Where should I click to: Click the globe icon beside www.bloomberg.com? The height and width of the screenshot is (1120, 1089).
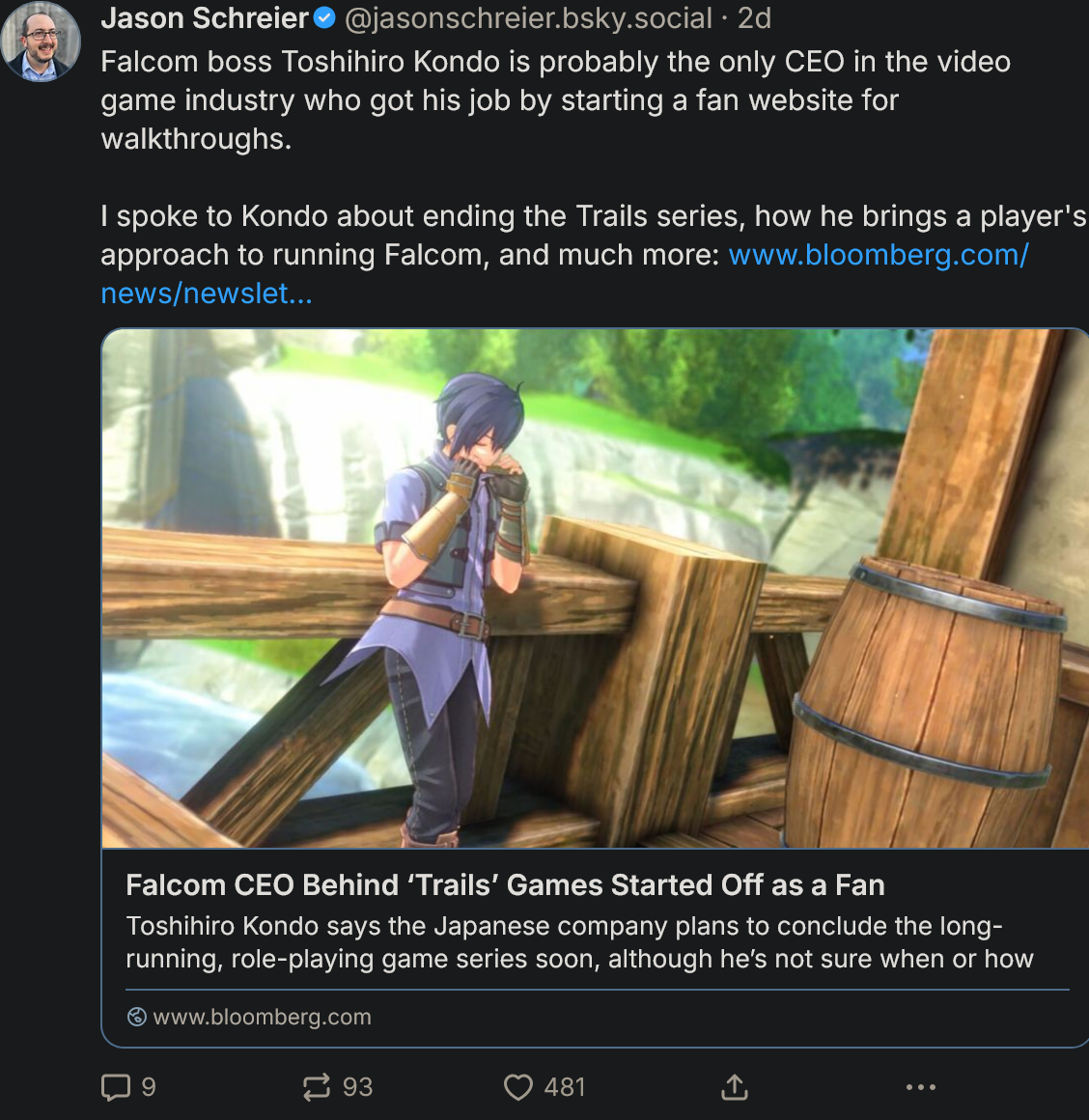point(137,1017)
